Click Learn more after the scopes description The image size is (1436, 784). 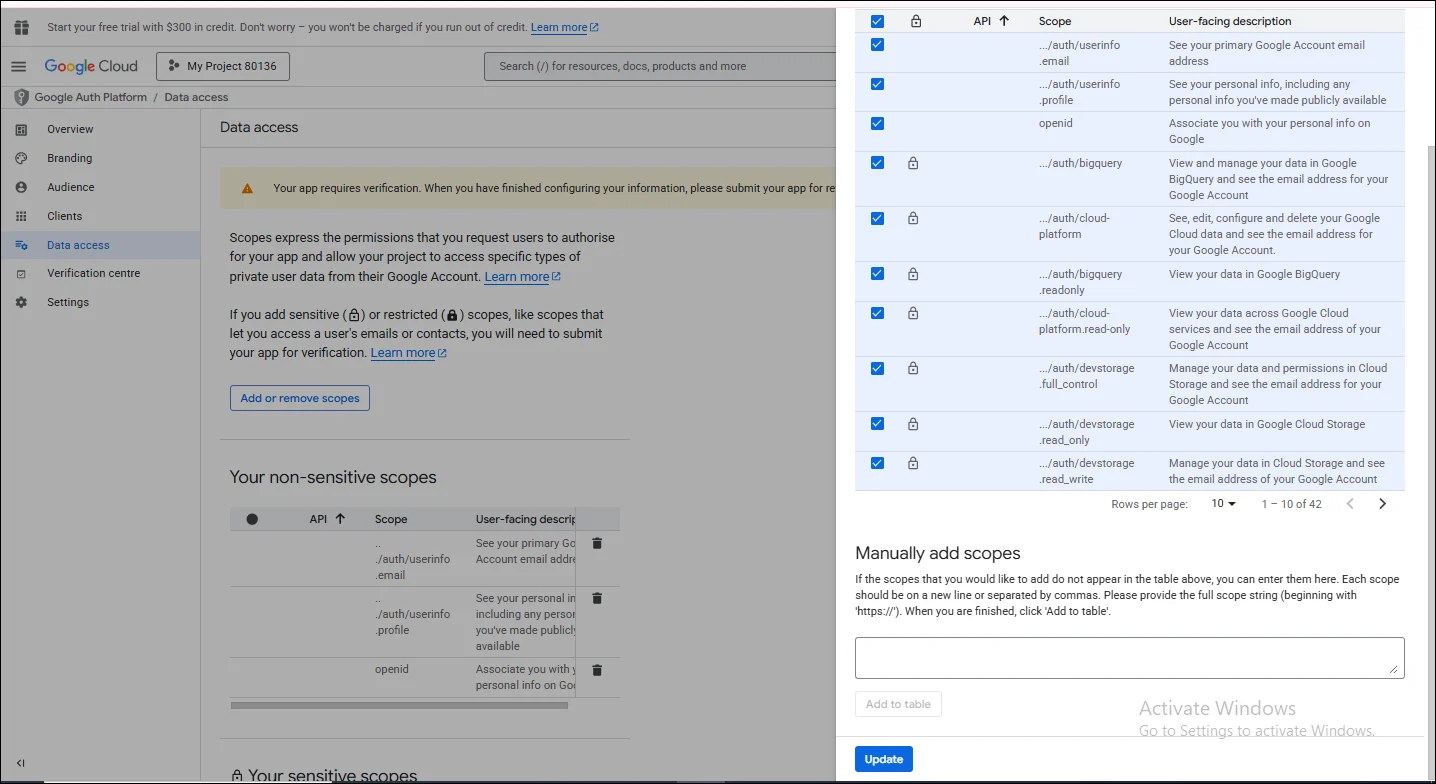click(523, 277)
